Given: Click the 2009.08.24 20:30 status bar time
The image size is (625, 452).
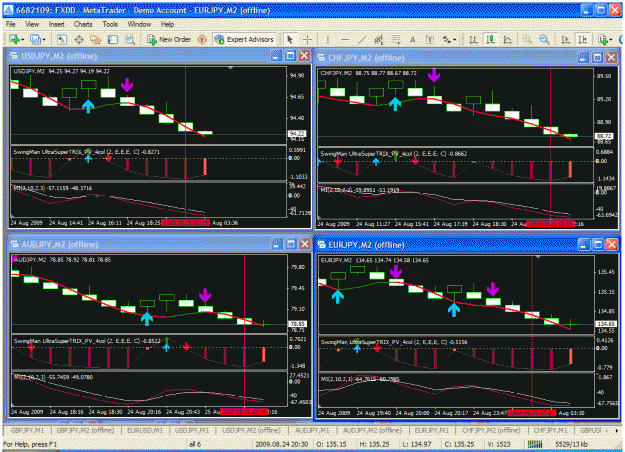Looking at the screenshot, I should coord(281,444).
